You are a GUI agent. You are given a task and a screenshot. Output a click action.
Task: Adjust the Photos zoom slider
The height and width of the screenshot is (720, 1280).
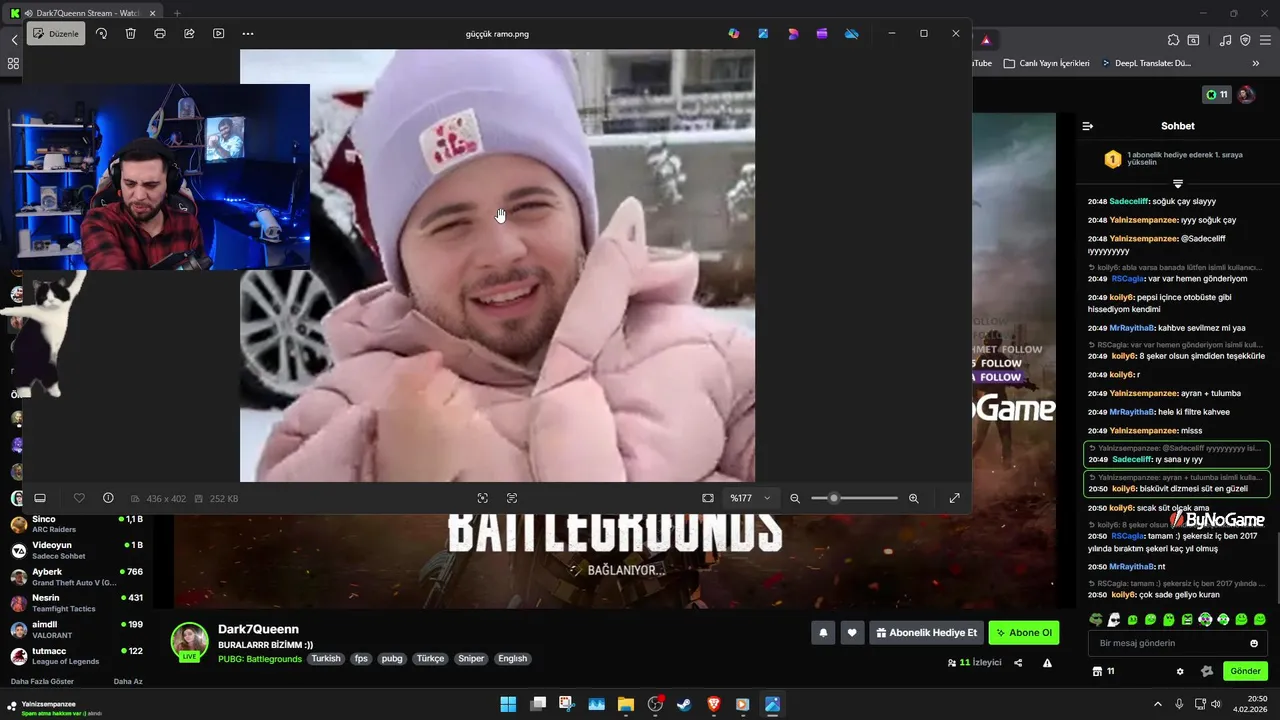(855, 498)
